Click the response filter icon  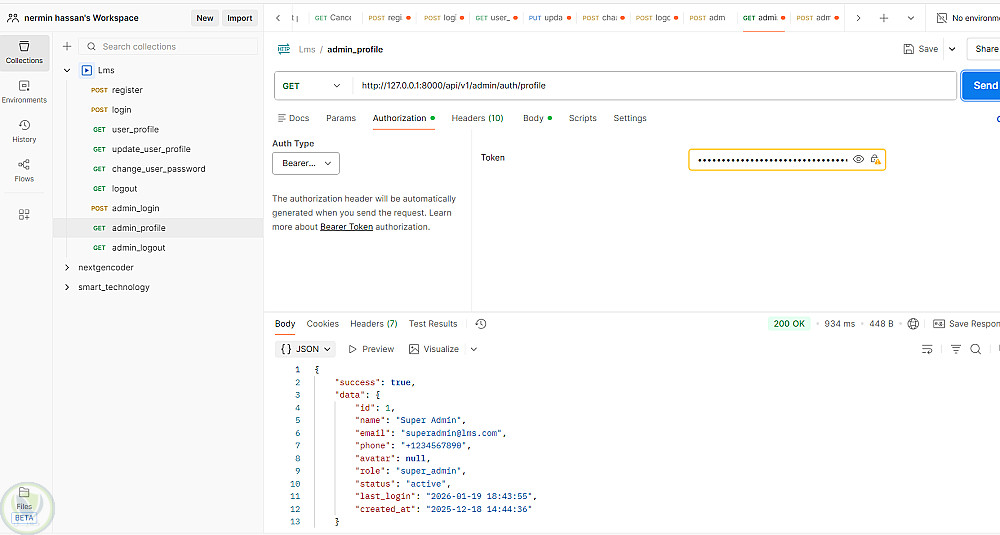point(955,349)
